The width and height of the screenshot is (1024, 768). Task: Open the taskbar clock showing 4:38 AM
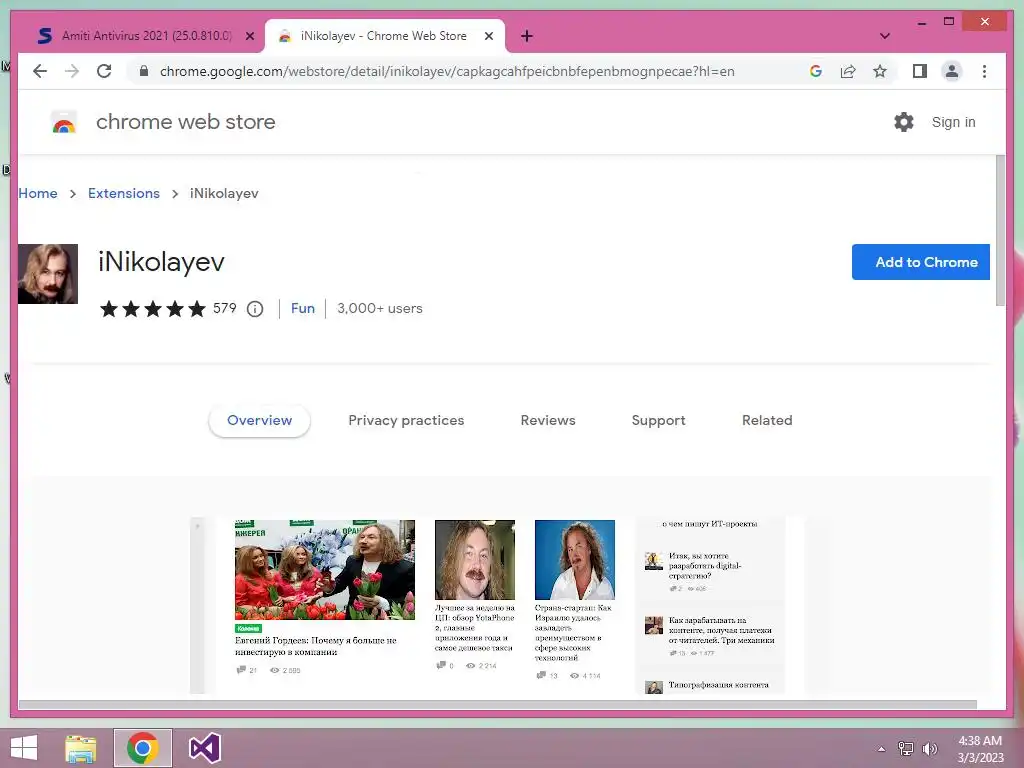(x=980, y=749)
